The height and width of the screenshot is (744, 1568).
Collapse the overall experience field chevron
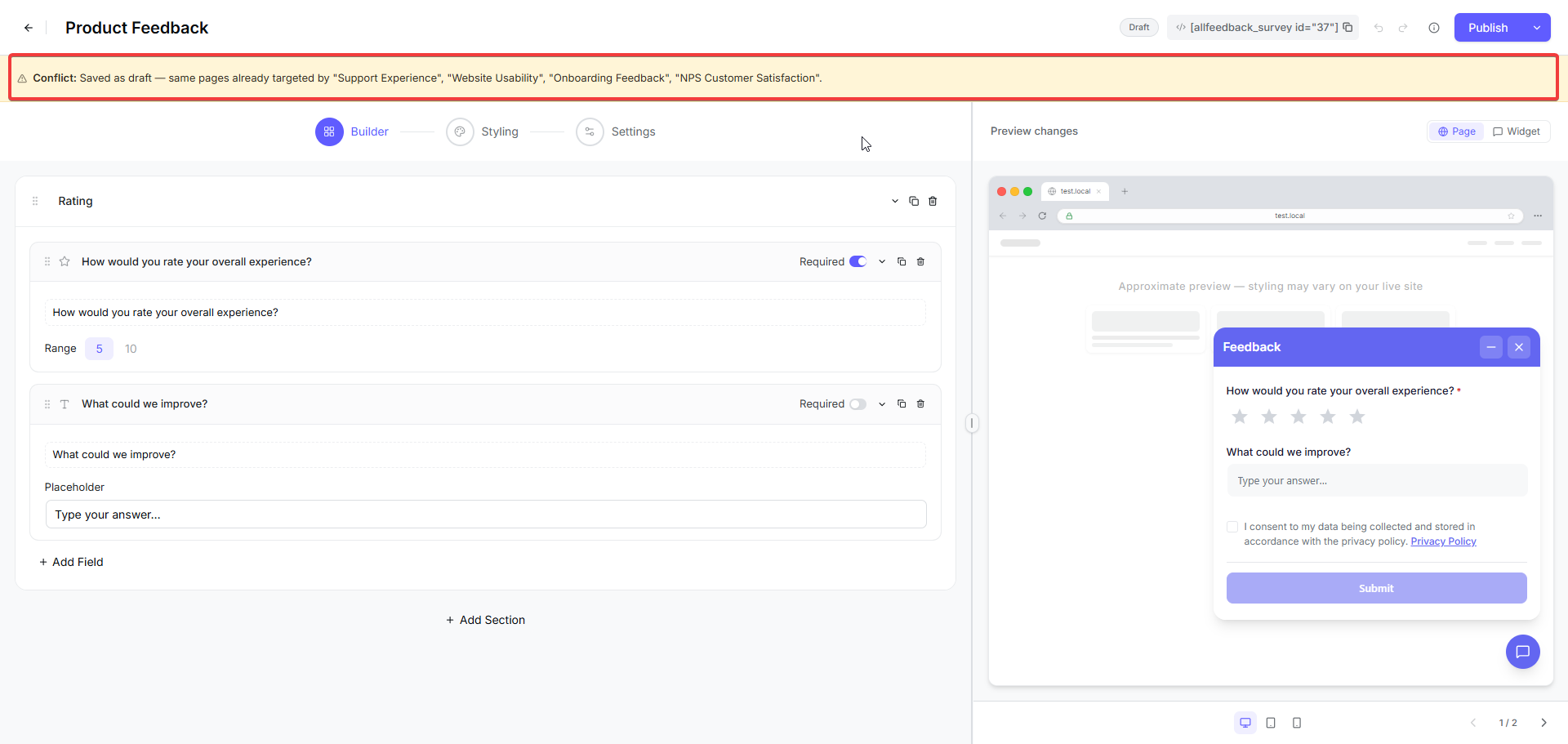[x=882, y=261]
